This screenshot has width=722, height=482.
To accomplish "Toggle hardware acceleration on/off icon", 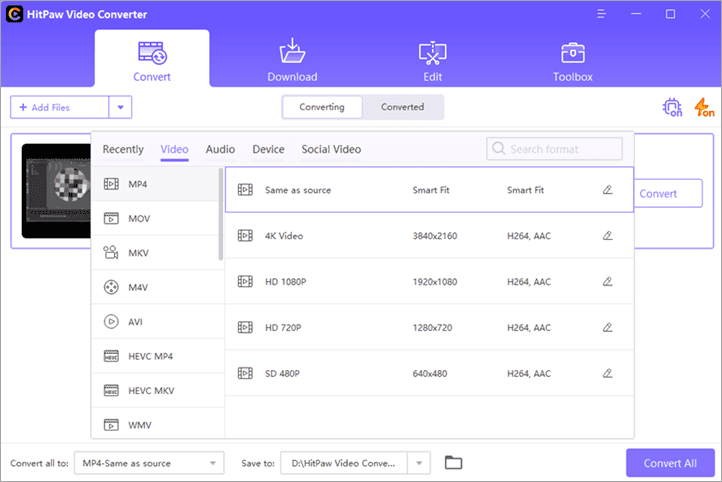I will [x=671, y=107].
